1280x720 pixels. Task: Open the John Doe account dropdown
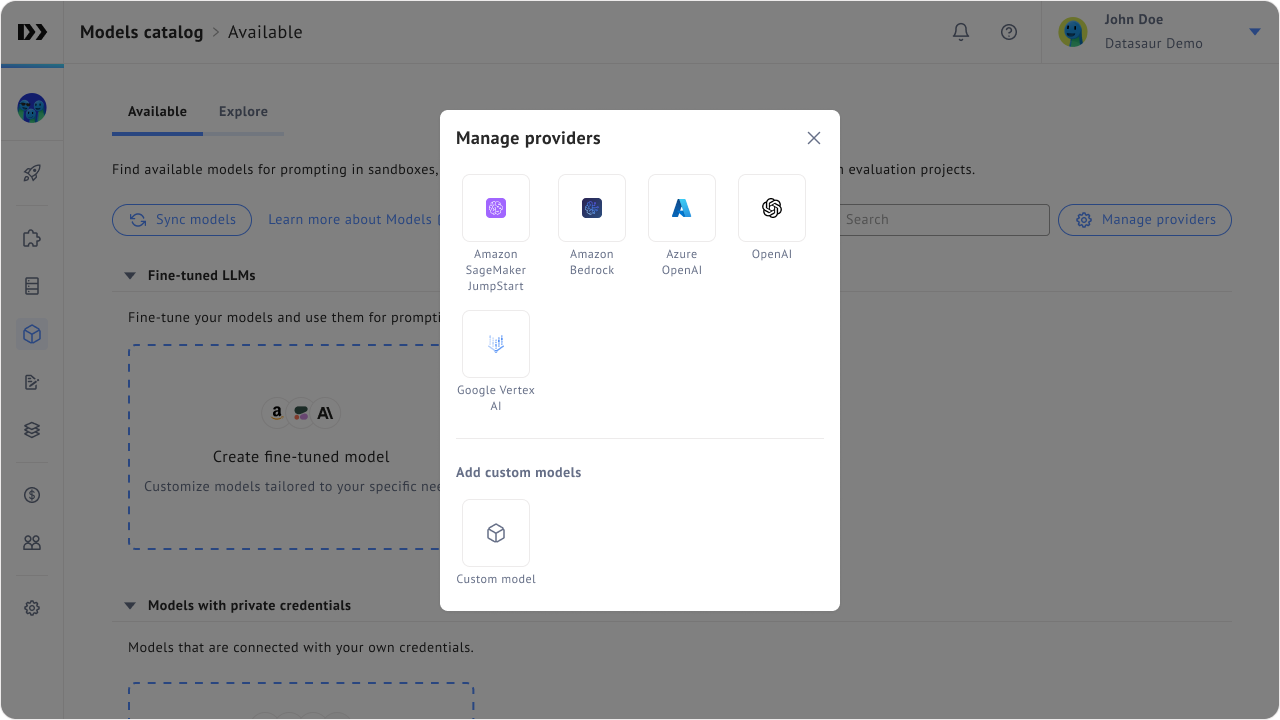pyautogui.click(x=1255, y=32)
